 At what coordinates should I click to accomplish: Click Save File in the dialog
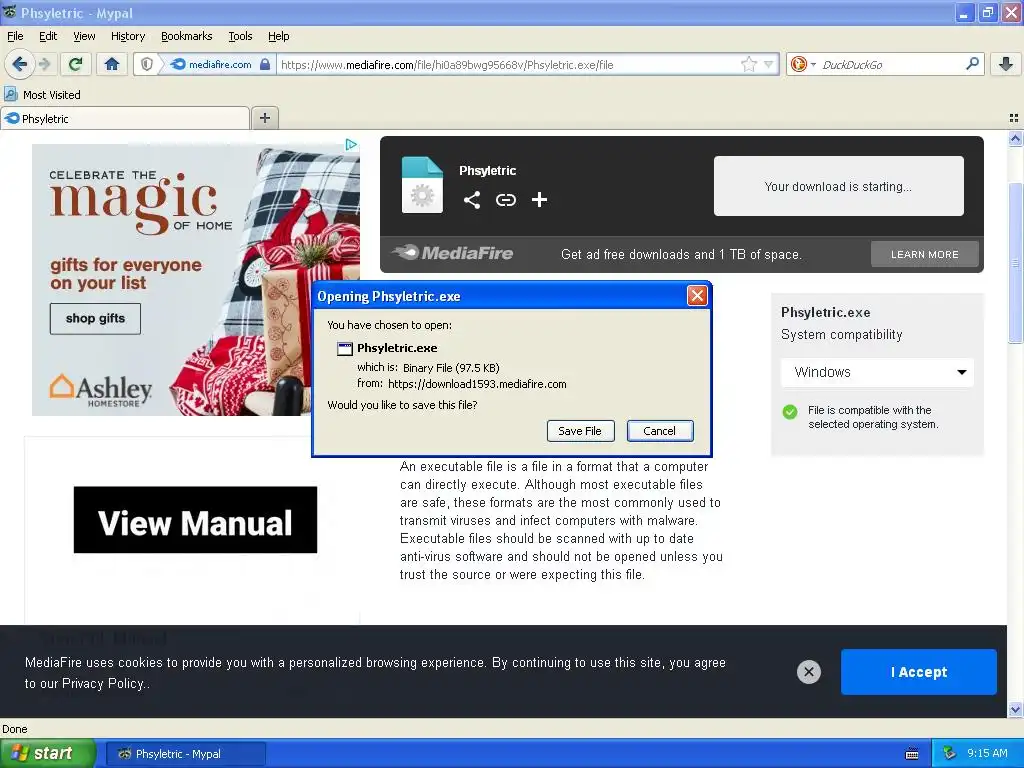click(580, 431)
